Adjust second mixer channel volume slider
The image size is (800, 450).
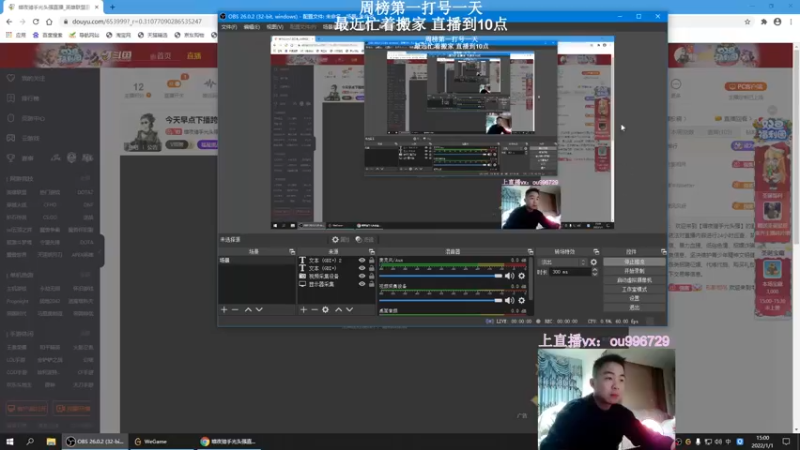tap(441, 301)
